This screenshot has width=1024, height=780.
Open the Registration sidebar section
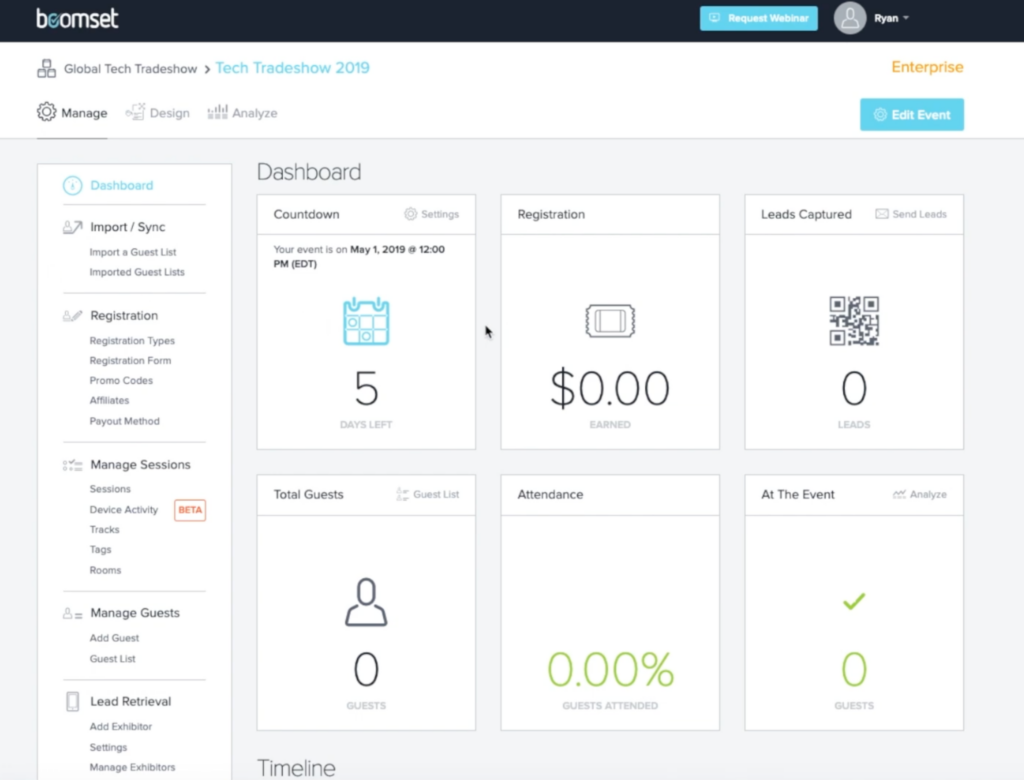(x=124, y=316)
